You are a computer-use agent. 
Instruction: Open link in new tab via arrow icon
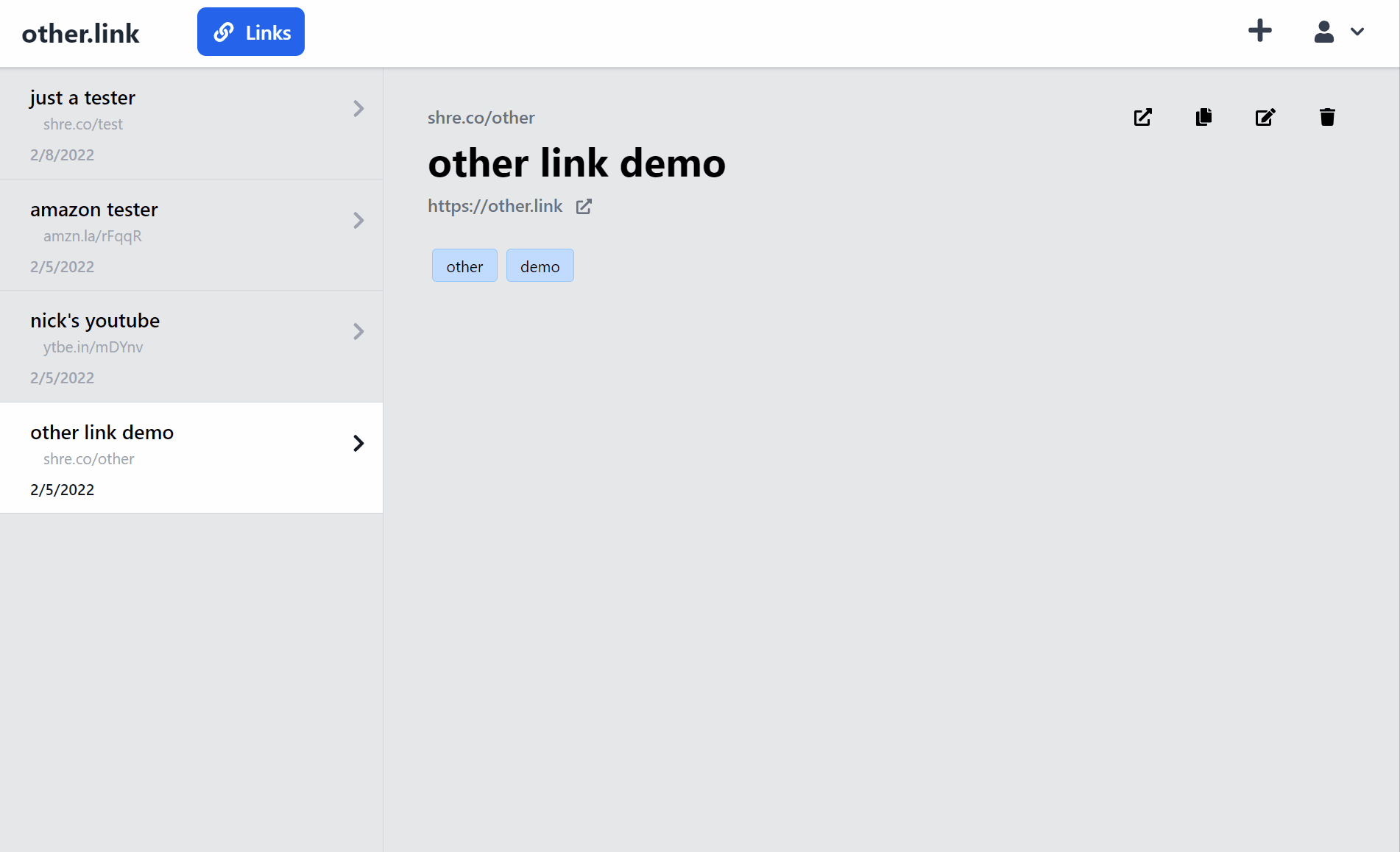coord(1142,117)
